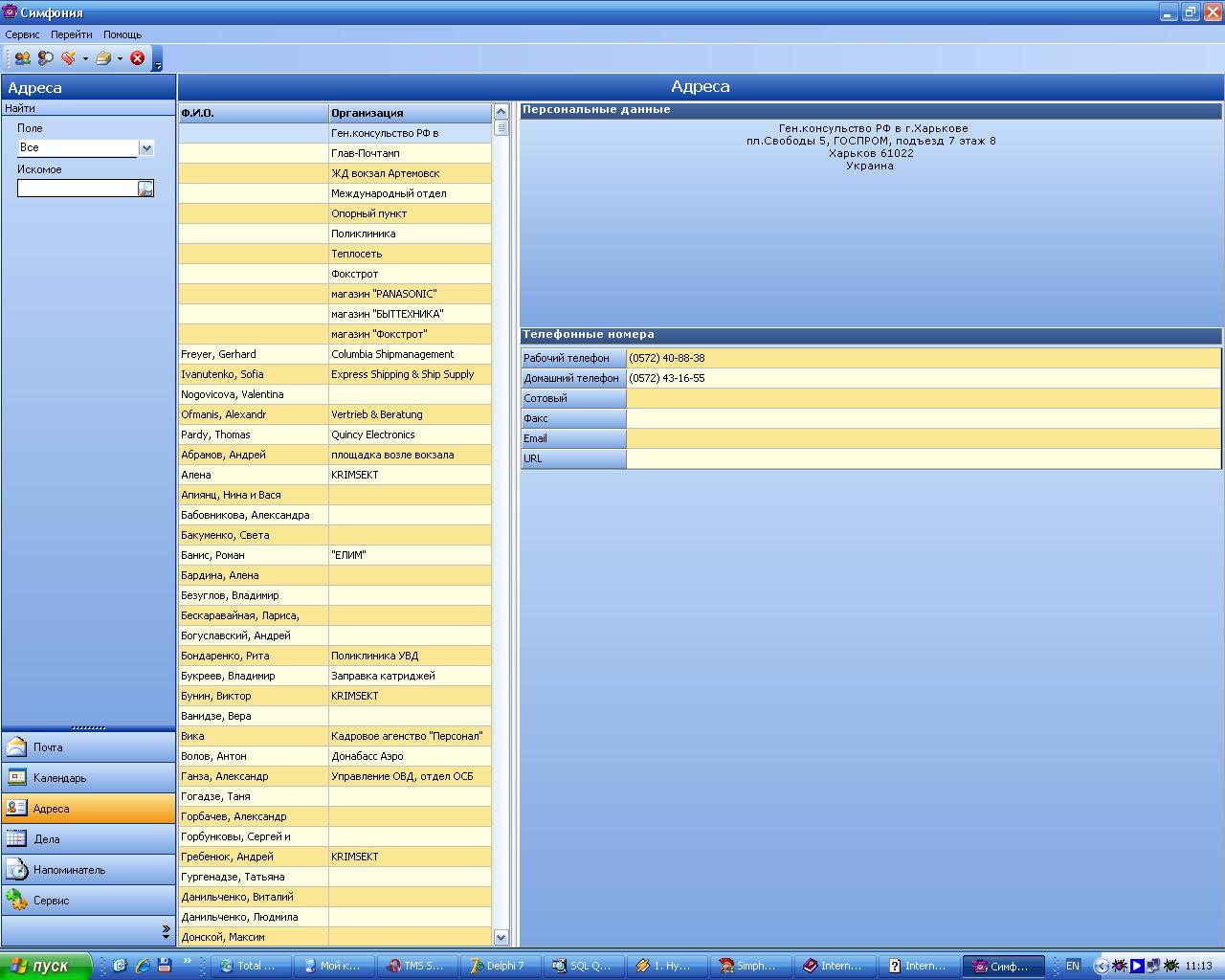This screenshot has height=980, width=1225.
Task: Open the Перейти menu
Action: pos(72,34)
